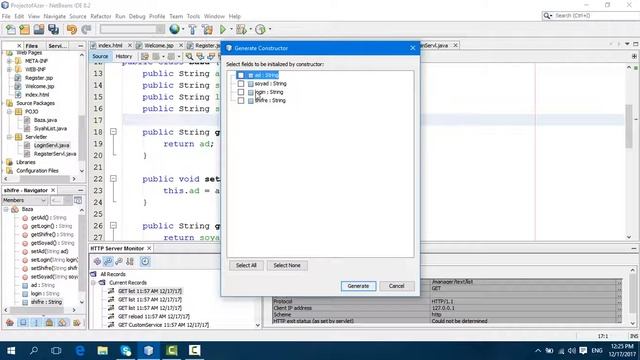
Task: Click the New File toolbar icon
Action: point(11,29)
